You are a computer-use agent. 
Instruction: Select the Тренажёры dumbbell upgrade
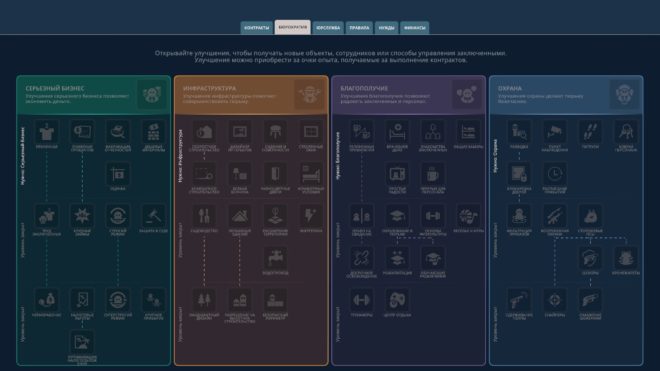[x=361, y=300]
